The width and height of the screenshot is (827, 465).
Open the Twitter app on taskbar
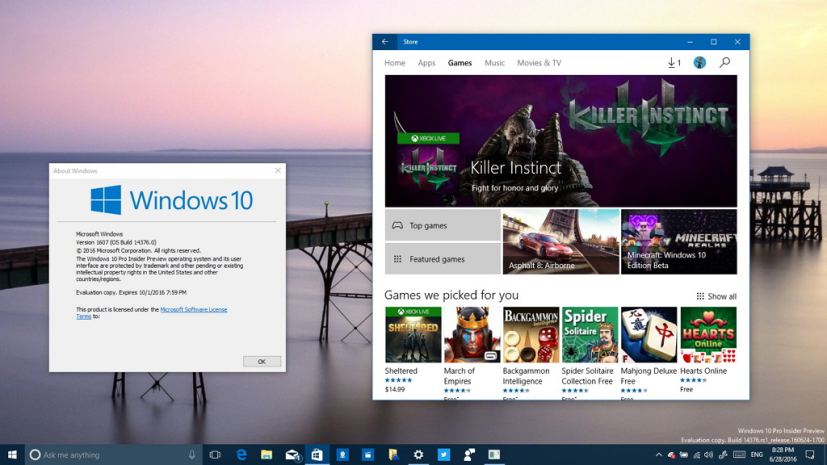[x=444, y=454]
